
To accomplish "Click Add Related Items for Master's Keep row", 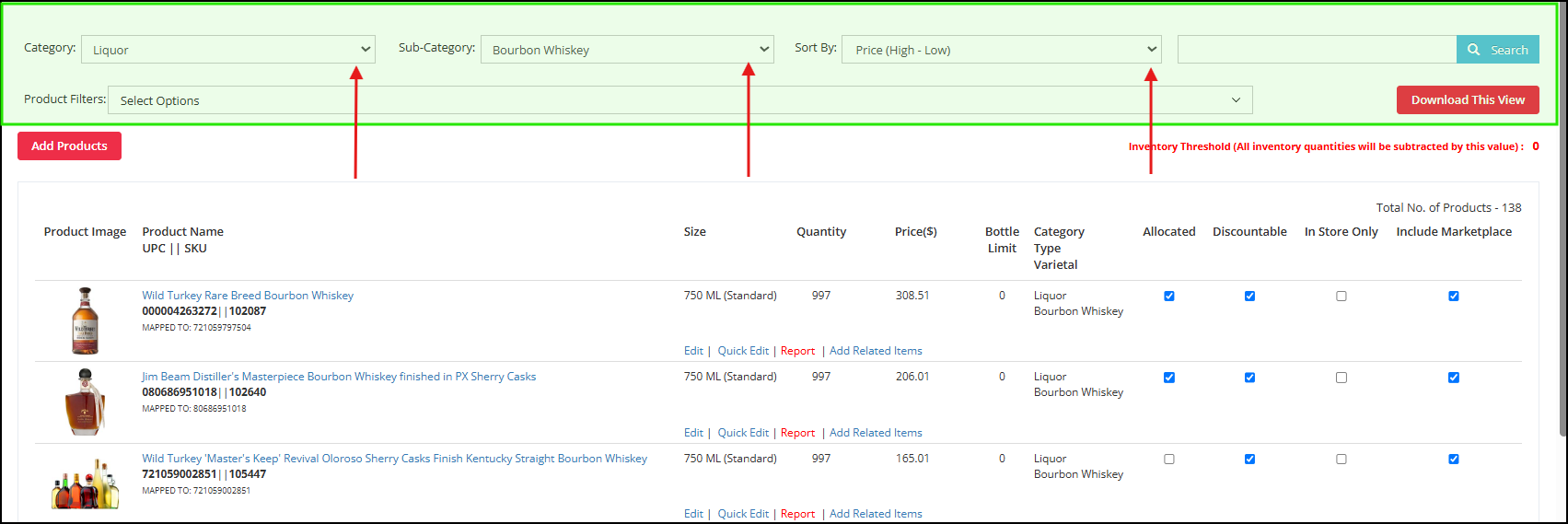I will [x=876, y=514].
